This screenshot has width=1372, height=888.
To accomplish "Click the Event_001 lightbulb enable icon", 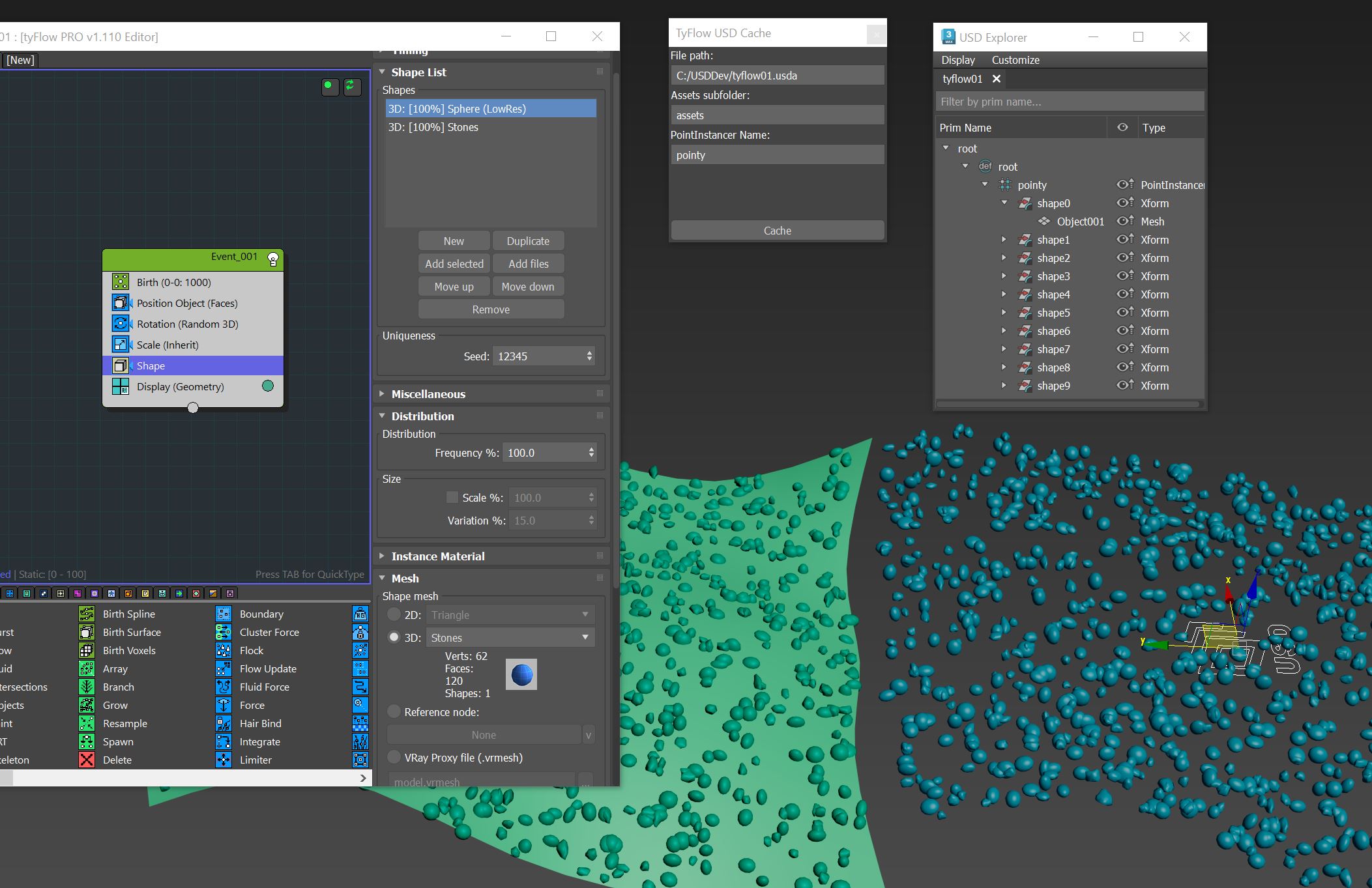I will tap(273, 259).
